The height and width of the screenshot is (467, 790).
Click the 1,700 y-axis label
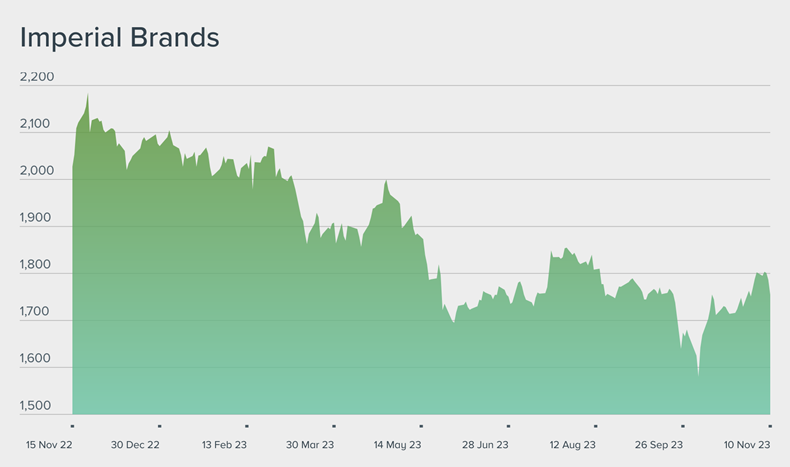(x=37, y=312)
